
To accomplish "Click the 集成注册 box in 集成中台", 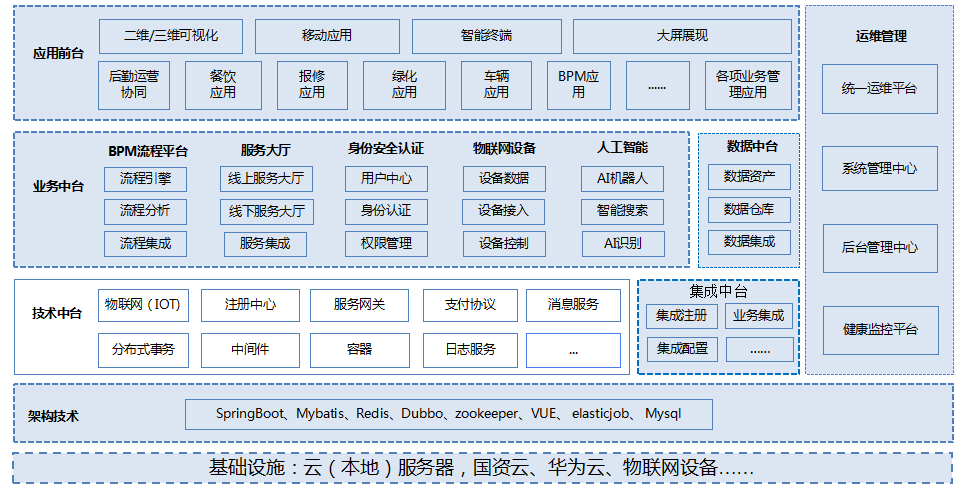I will point(681,317).
